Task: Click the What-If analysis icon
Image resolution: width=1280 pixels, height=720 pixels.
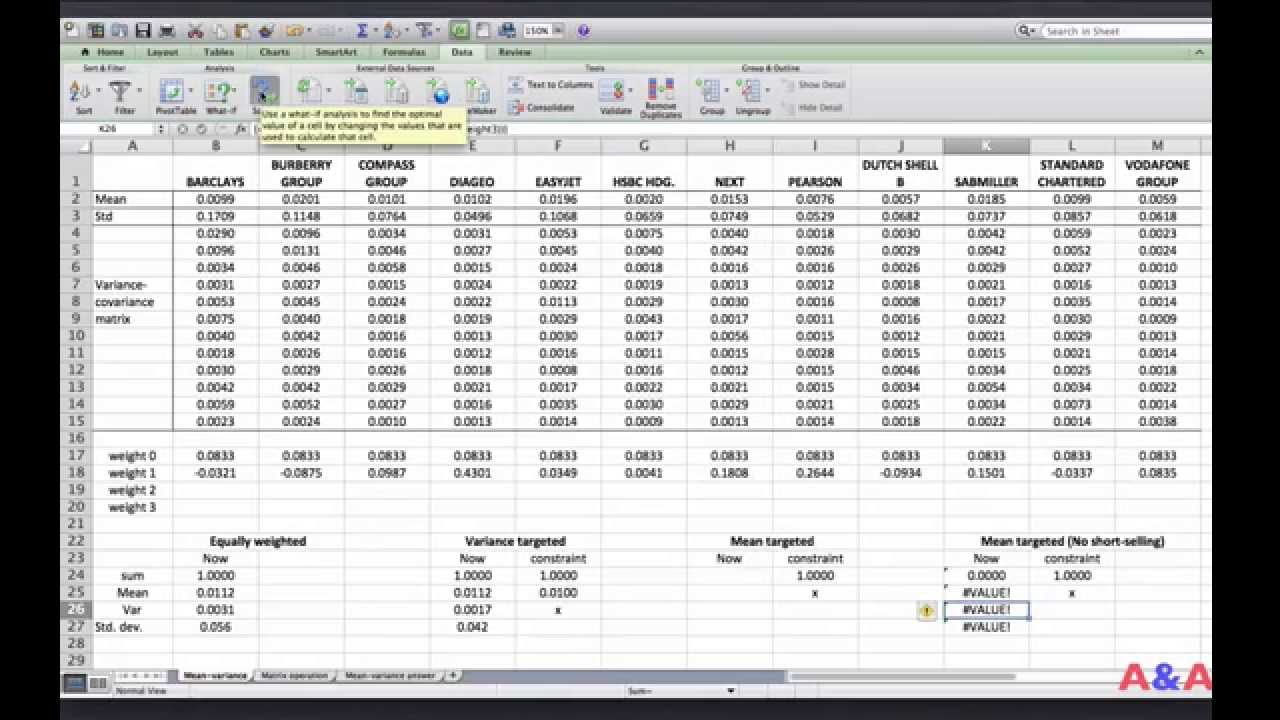Action: click(216, 92)
